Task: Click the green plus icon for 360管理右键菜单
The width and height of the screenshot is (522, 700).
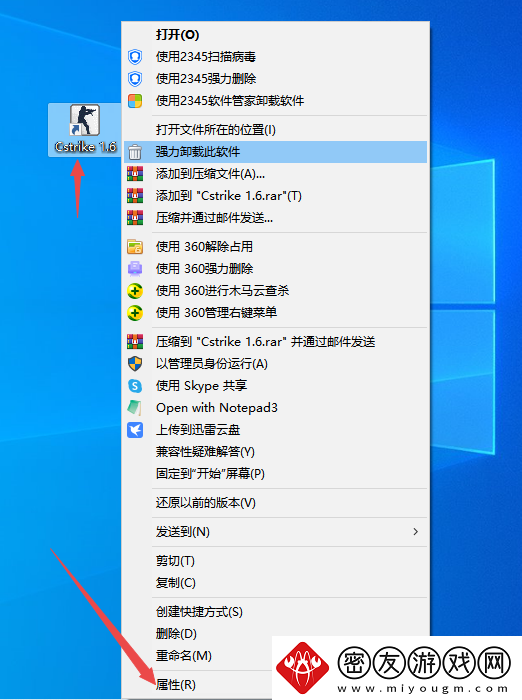Action: point(135,312)
